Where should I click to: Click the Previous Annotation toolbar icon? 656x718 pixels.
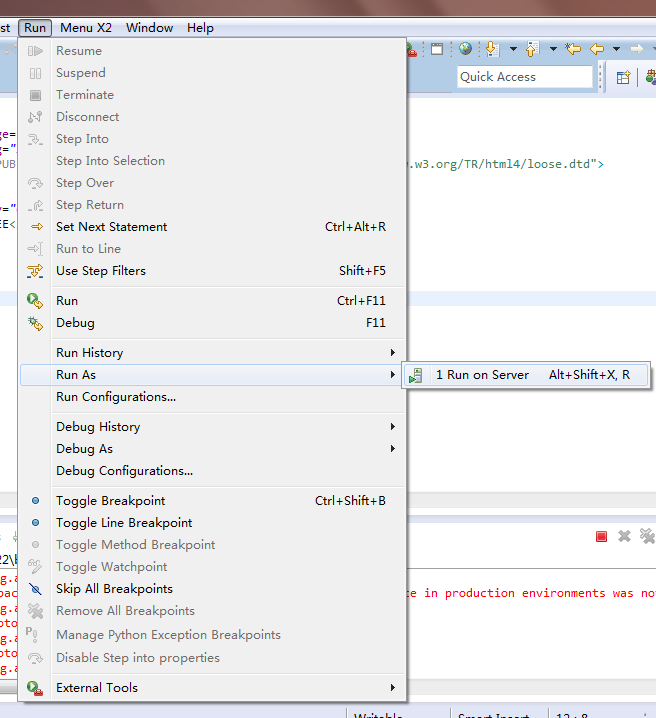[x=532, y=48]
